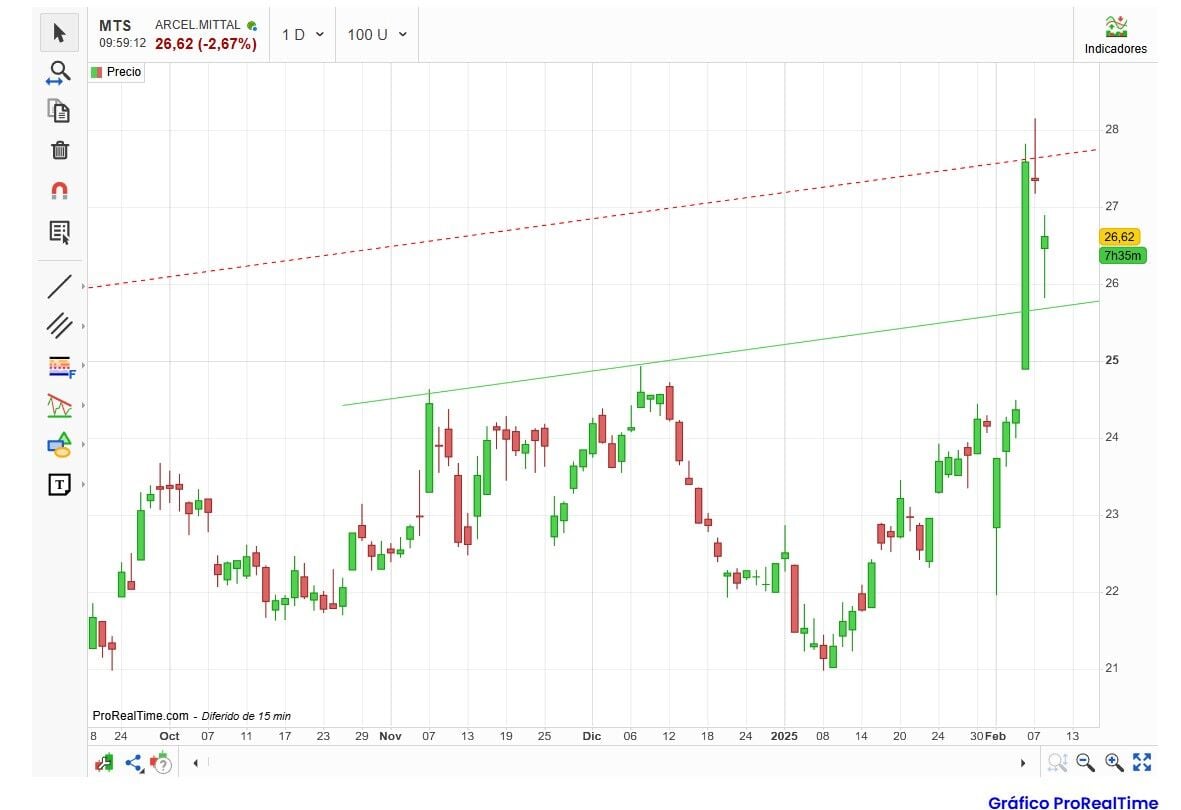This screenshot has width=1181, height=810.
Task: Click the Precio red-green color swatch
Action: coord(96,72)
